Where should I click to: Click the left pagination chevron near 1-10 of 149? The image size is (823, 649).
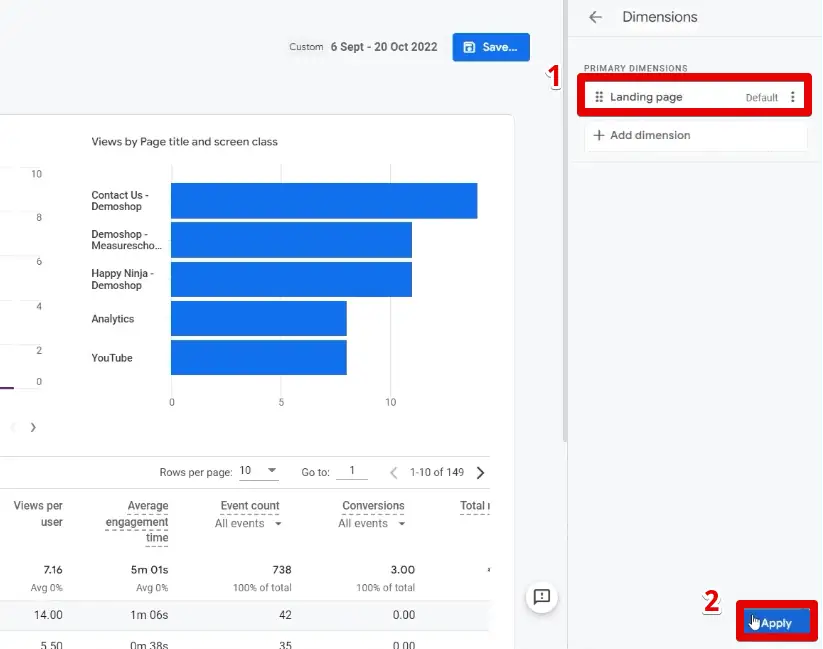(392, 472)
